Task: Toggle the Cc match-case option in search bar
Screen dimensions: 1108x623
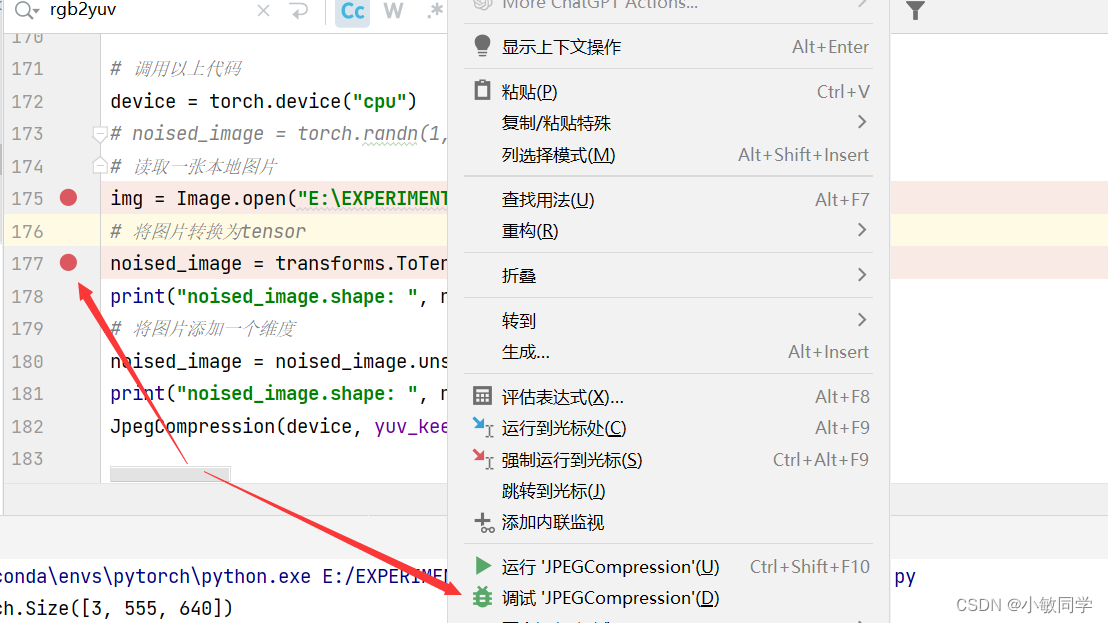Action: pyautogui.click(x=351, y=11)
